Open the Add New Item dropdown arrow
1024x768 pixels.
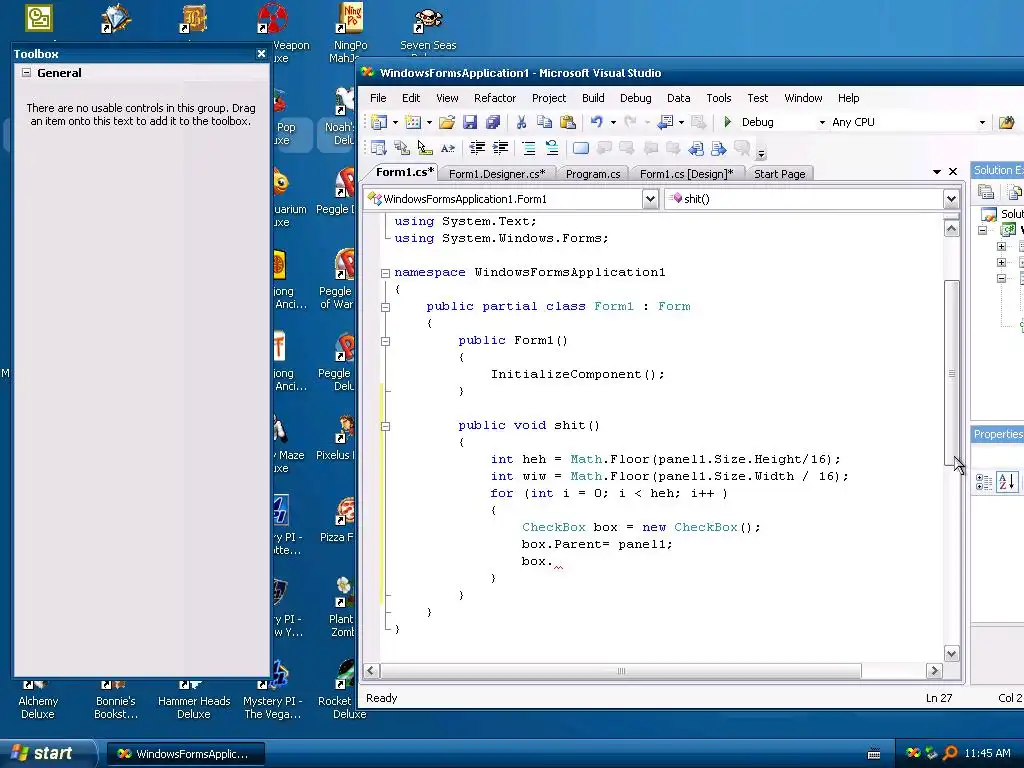tap(429, 122)
